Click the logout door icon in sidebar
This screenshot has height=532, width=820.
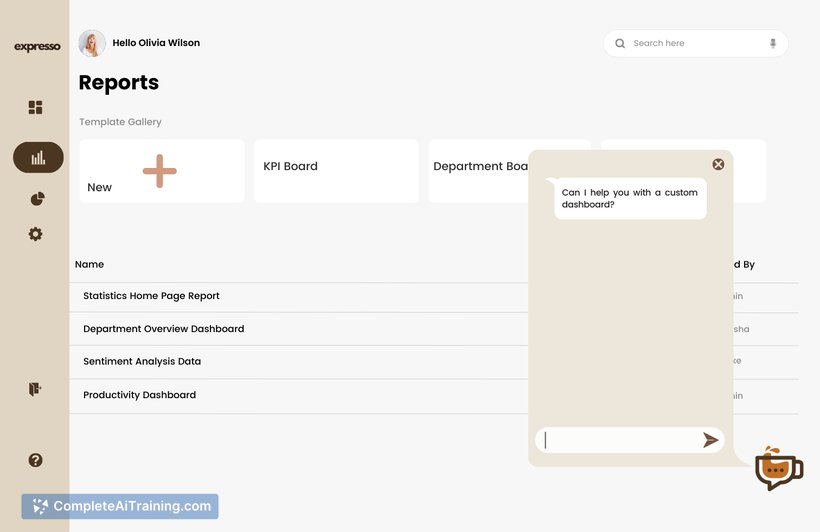point(35,389)
